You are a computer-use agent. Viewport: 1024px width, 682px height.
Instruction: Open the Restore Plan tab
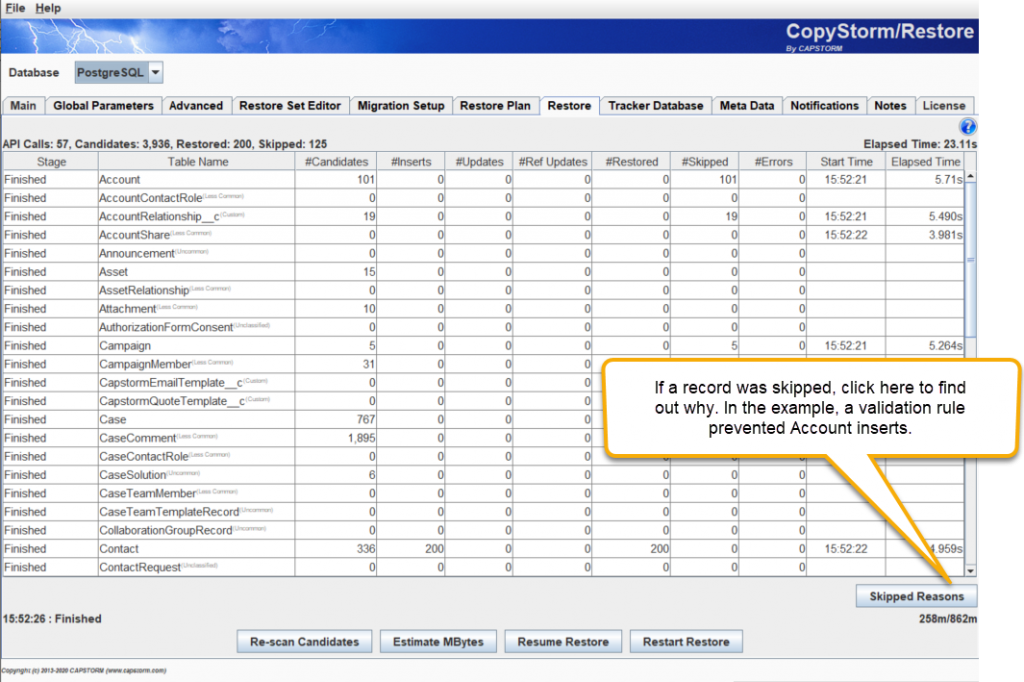(495, 106)
